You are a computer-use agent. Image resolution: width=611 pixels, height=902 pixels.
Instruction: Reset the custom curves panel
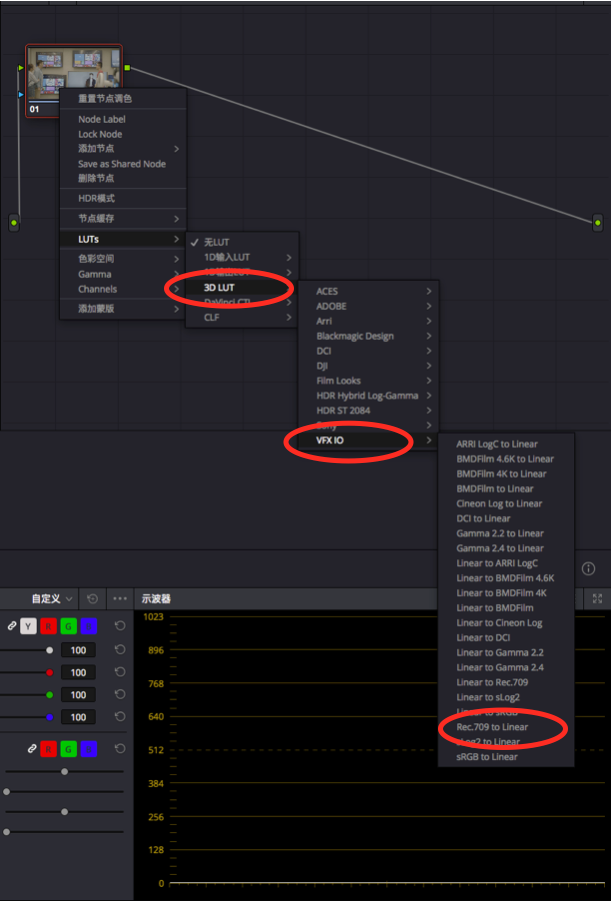[92, 598]
